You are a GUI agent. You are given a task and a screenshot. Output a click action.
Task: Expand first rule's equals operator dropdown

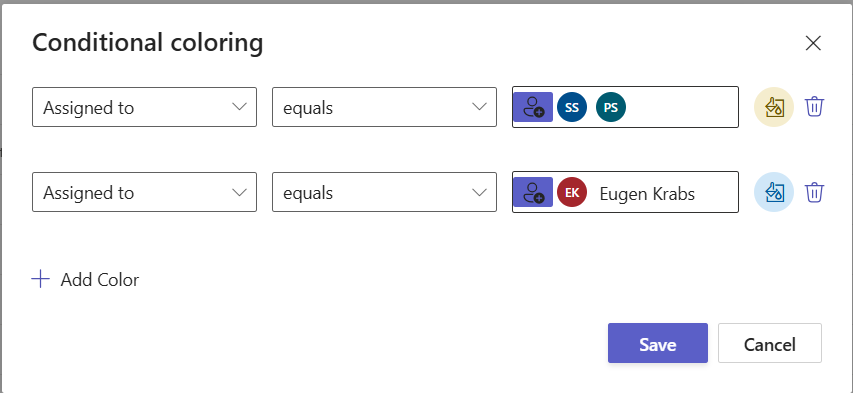click(x=384, y=107)
